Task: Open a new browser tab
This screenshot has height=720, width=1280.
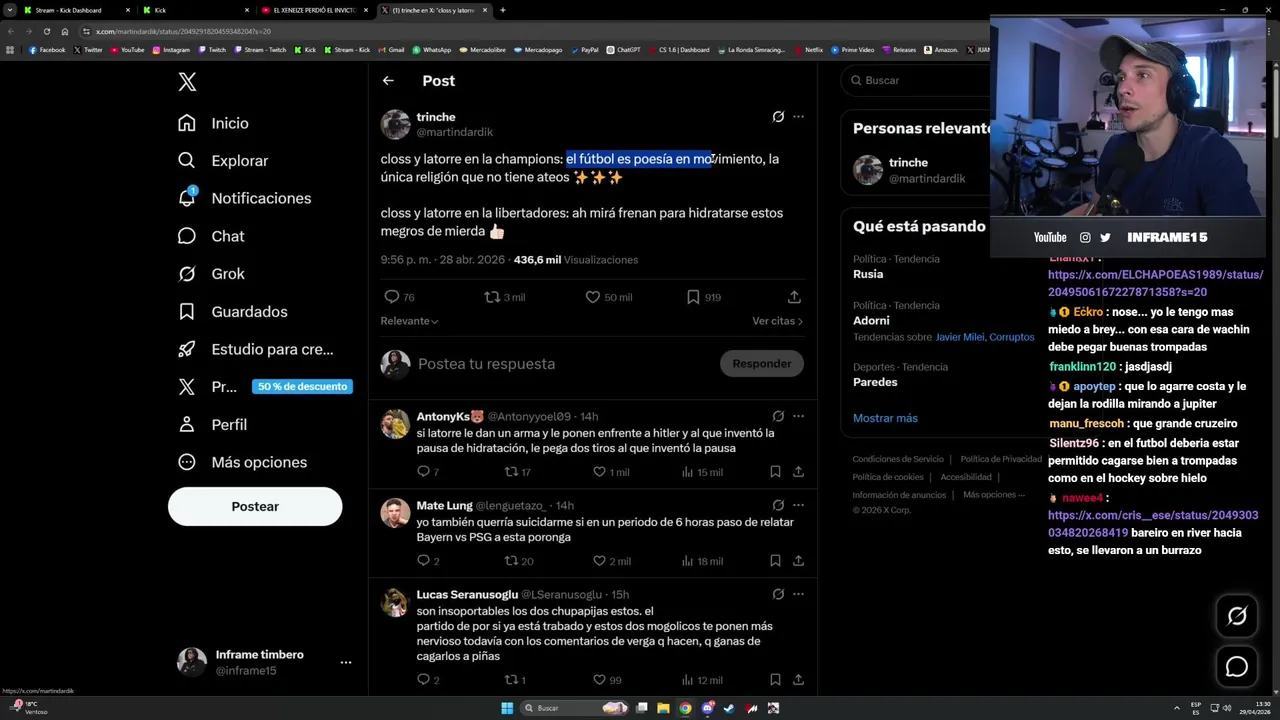Action: [x=502, y=10]
